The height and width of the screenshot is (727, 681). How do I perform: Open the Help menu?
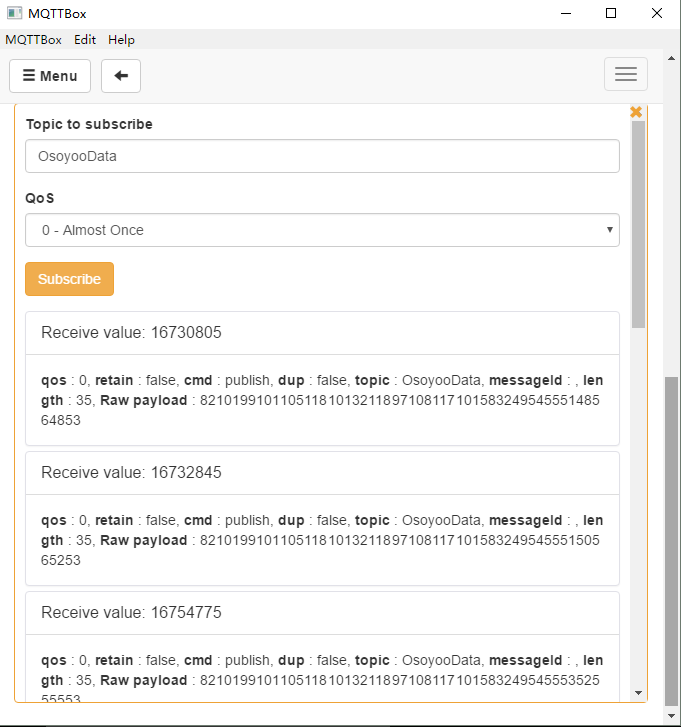(x=121, y=40)
